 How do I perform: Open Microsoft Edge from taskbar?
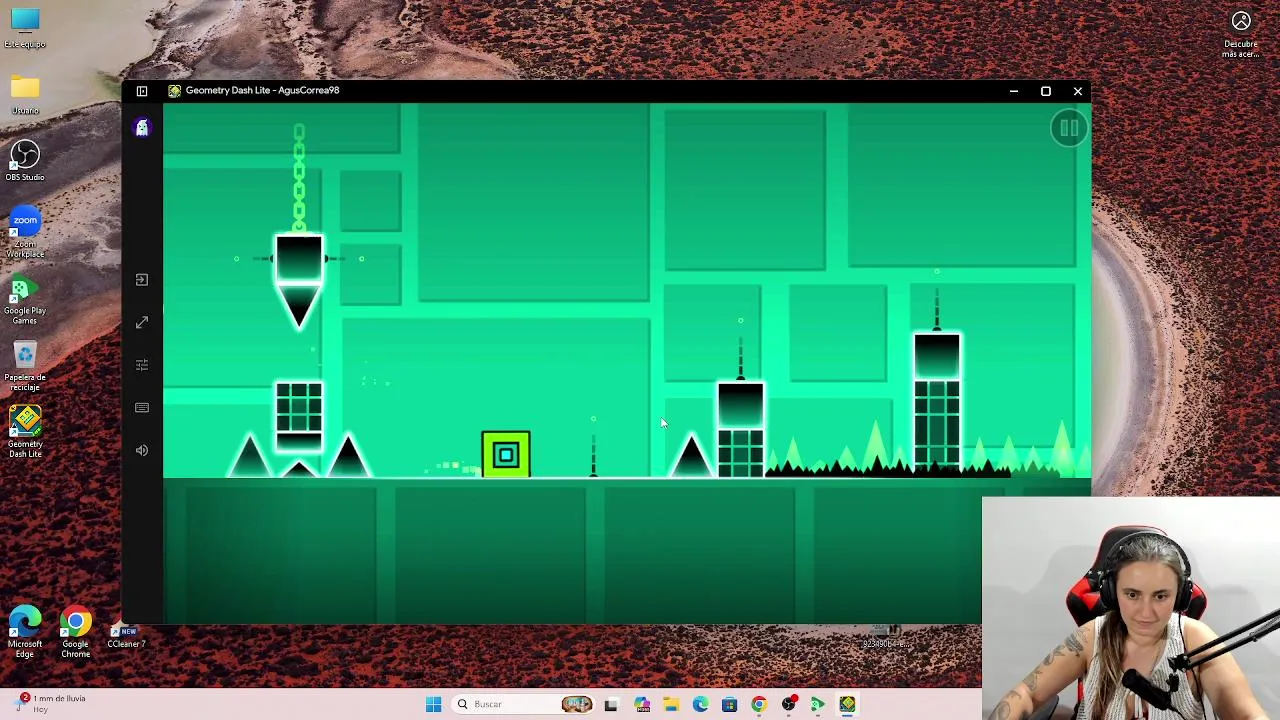(700, 704)
